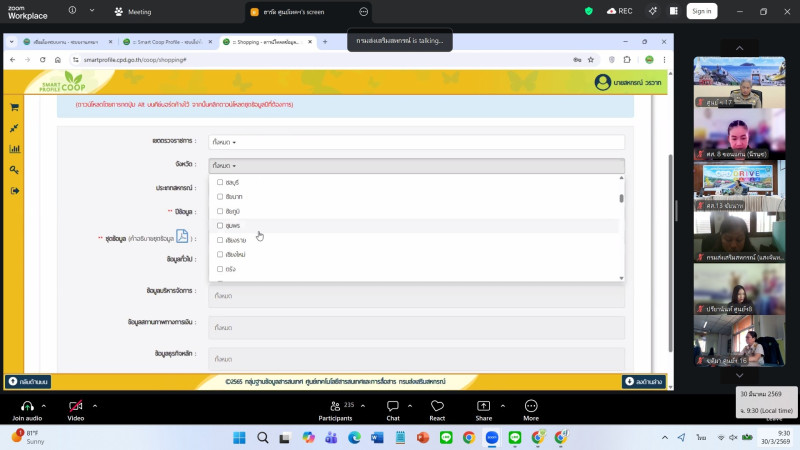Open a new browser tab

point(324,42)
